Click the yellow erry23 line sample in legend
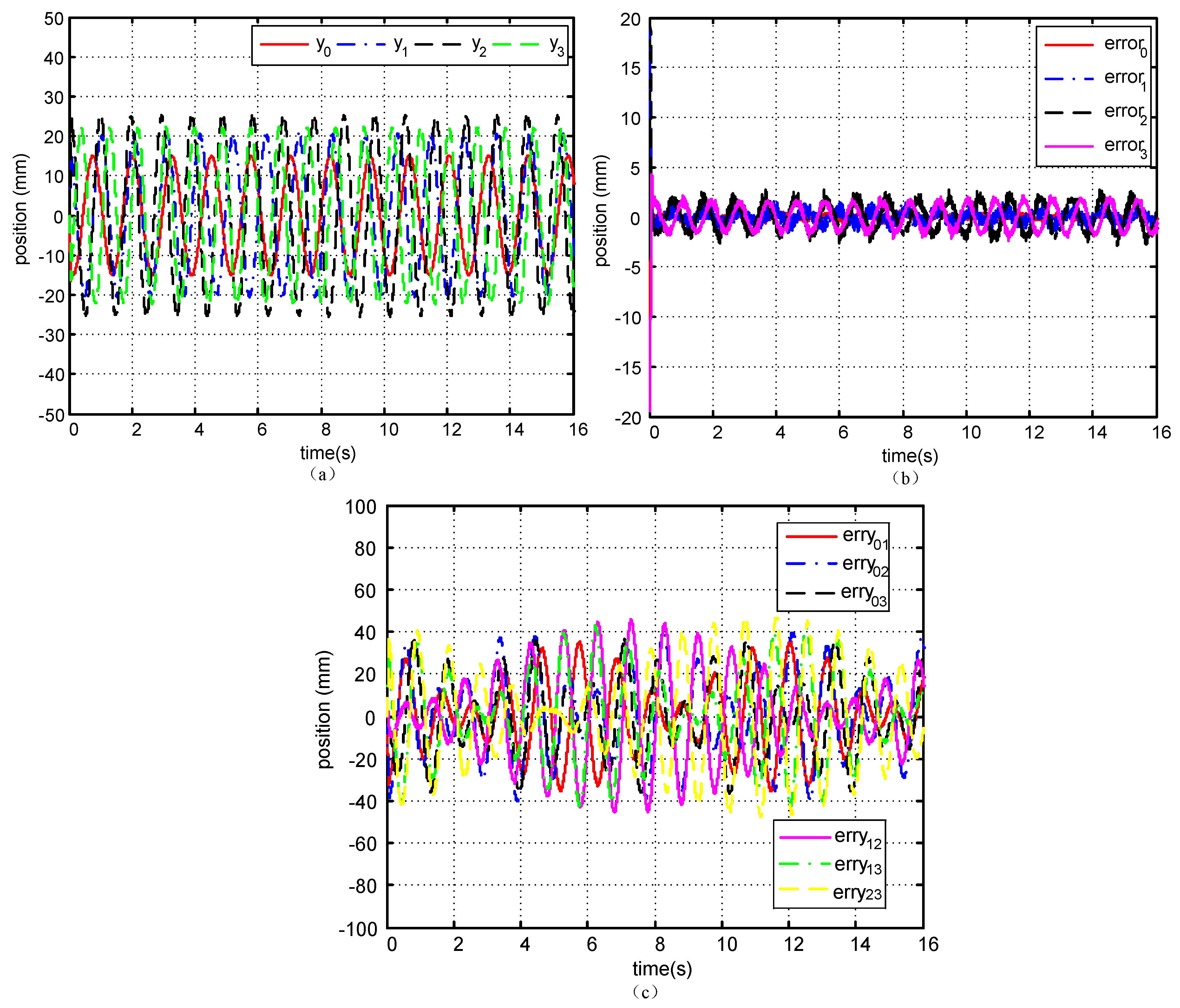 (x=803, y=888)
